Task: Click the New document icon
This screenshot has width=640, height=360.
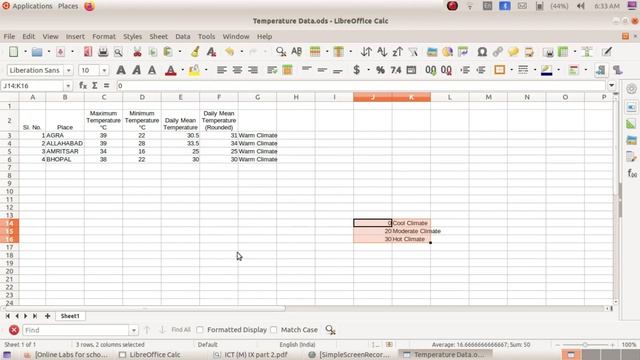Action: coord(13,52)
